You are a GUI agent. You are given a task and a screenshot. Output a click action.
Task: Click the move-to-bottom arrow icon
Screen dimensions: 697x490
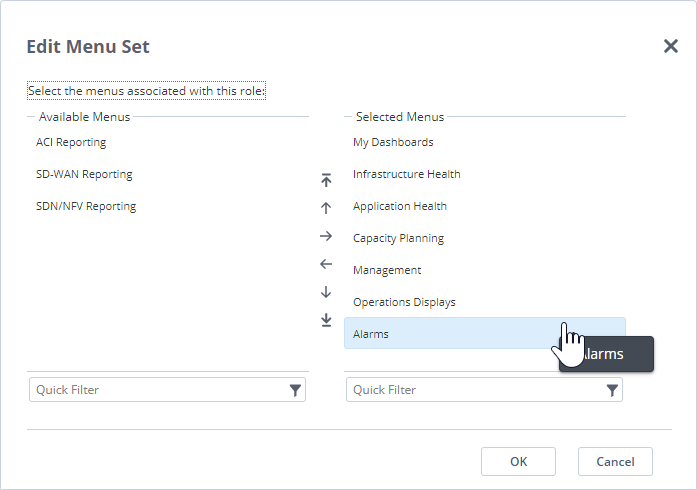[326, 320]
